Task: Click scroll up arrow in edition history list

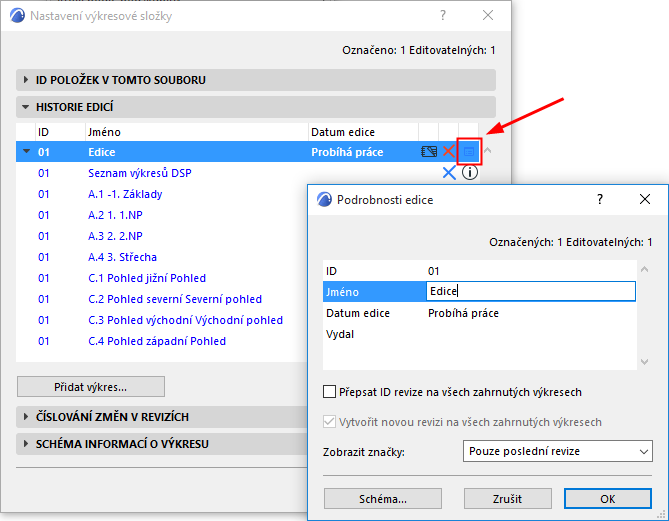Action: 488,151
